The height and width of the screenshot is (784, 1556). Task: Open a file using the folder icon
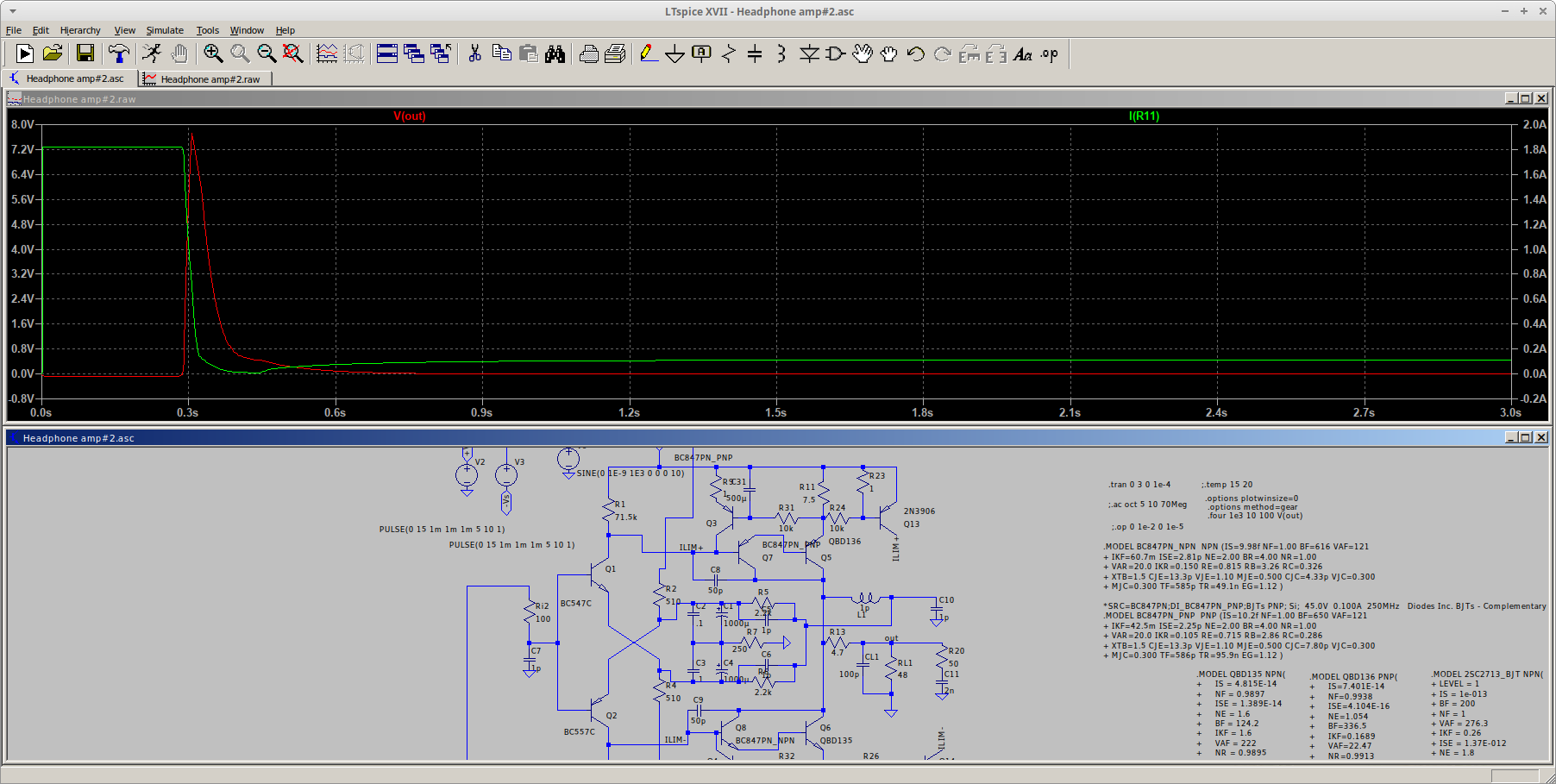(x=53, y=53)
